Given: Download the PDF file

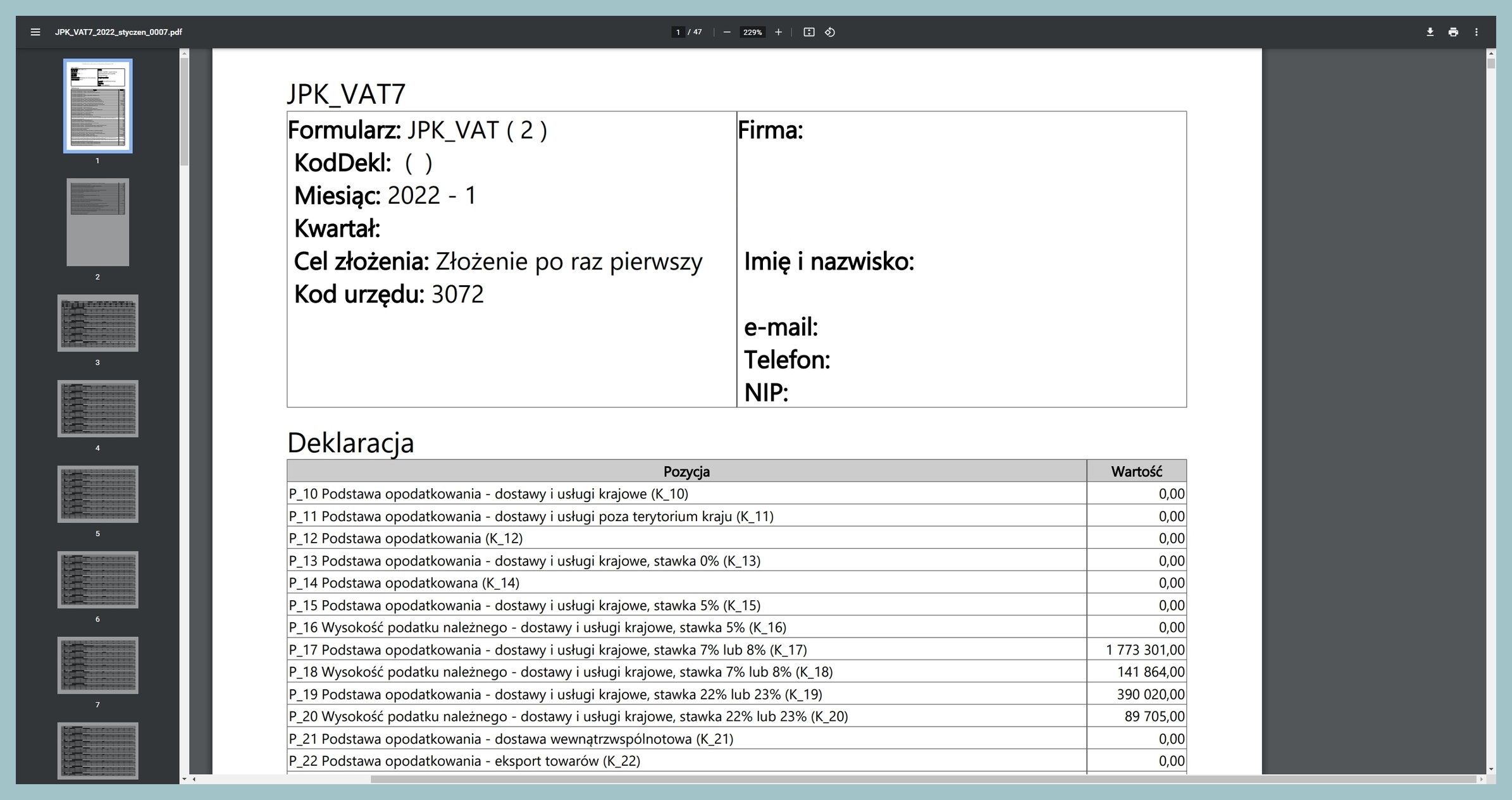Looking at the screenshot, I should tap(1430, 32).
